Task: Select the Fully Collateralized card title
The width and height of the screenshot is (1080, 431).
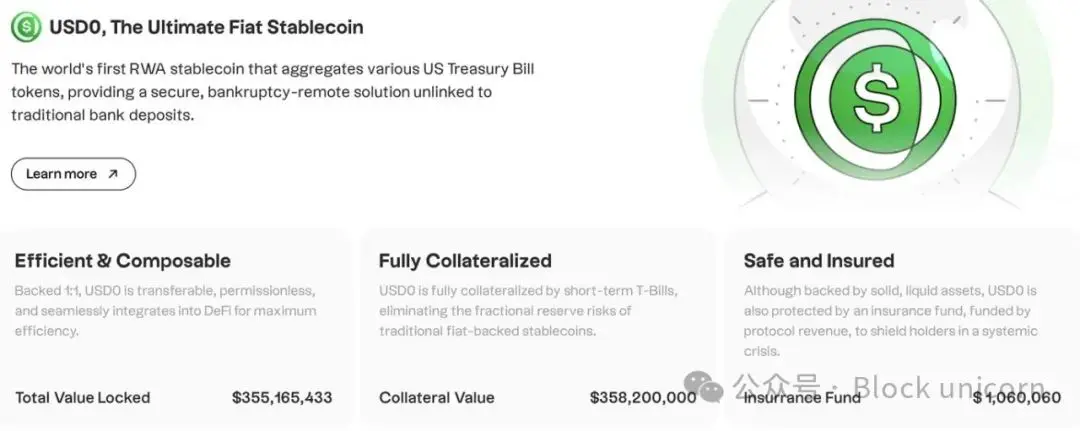Action: click(465, 261)
